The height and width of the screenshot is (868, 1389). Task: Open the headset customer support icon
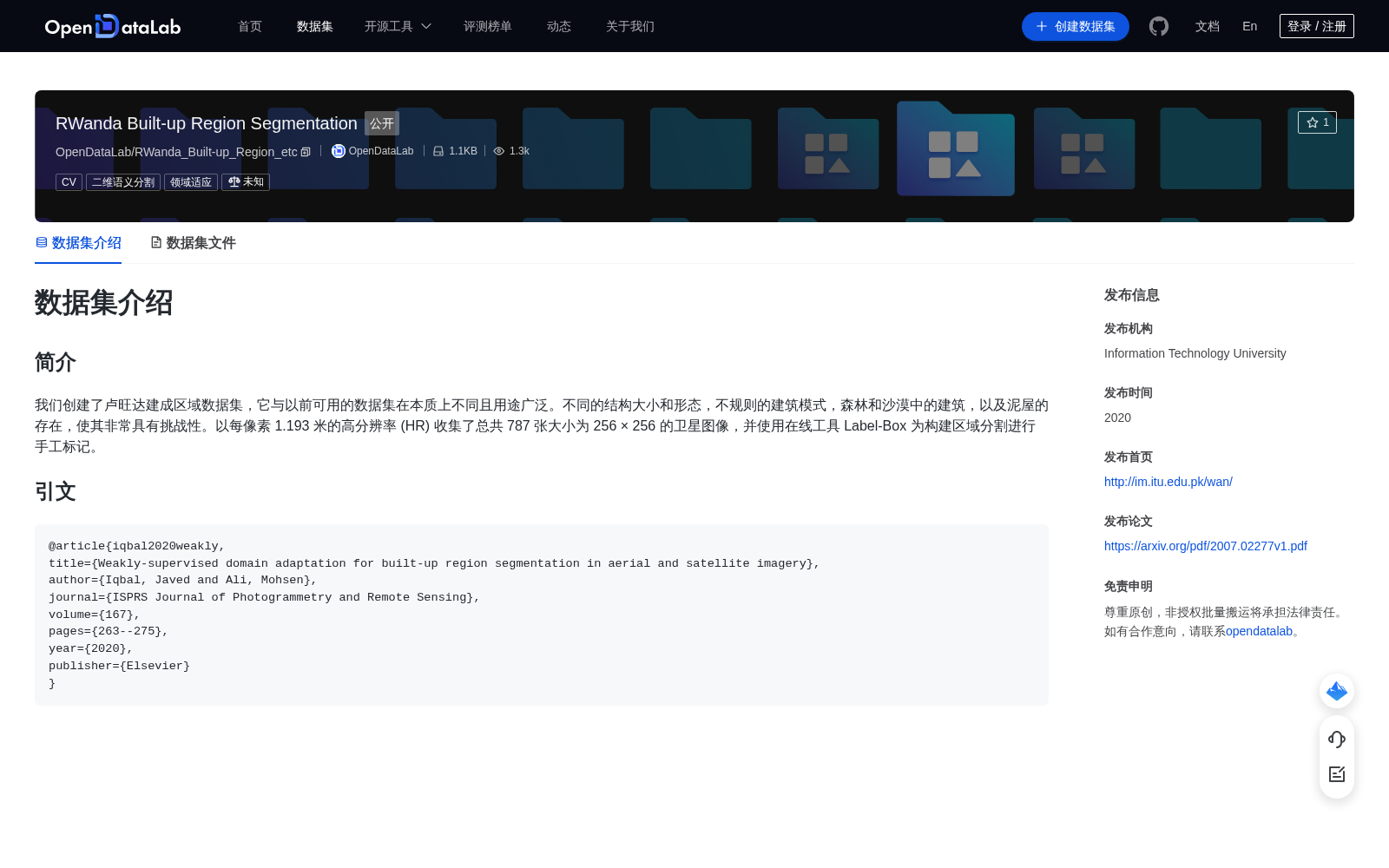(1337, 739)
